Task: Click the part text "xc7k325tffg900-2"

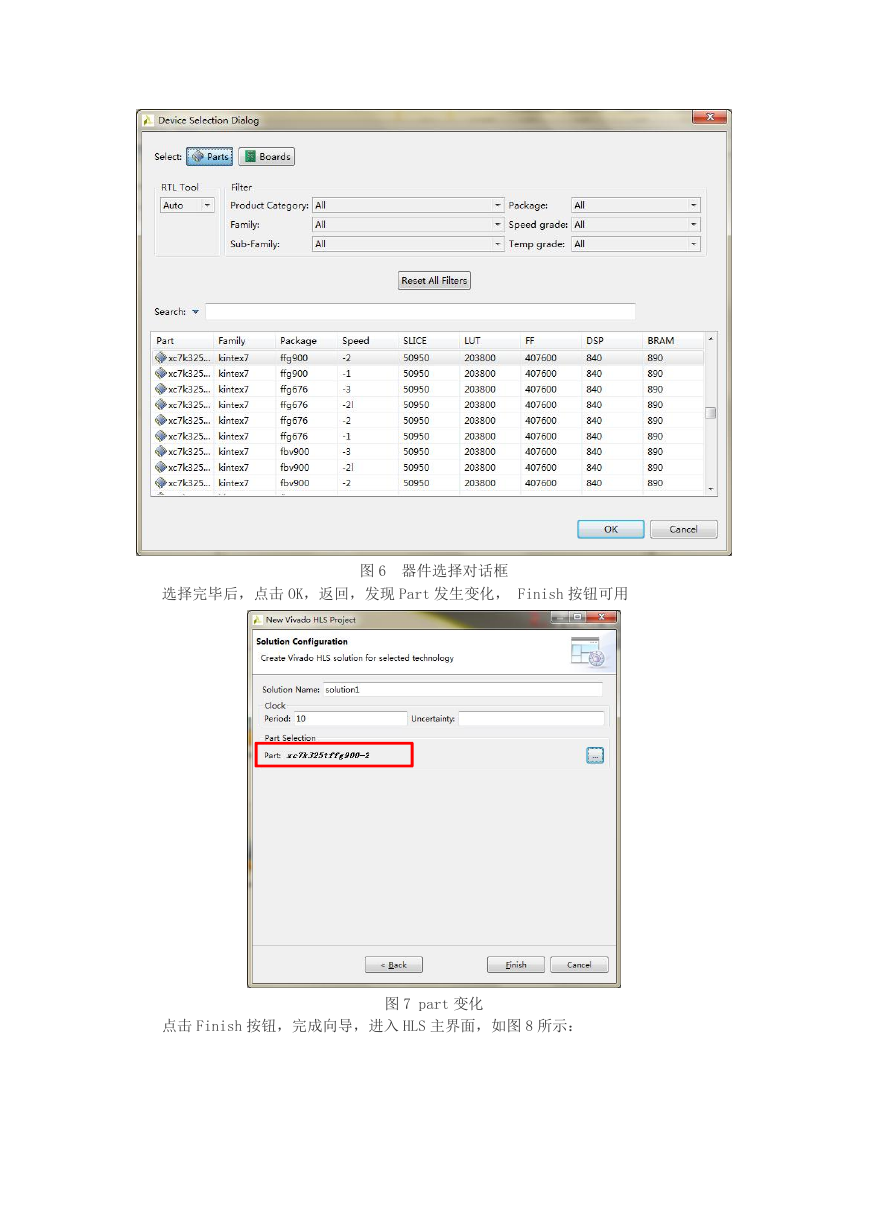Action: (328, 755)
